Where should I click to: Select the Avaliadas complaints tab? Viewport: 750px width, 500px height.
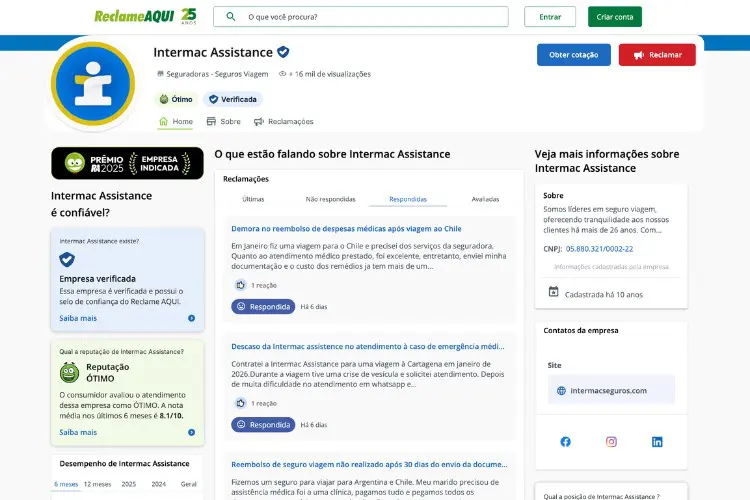coord(485,199)
